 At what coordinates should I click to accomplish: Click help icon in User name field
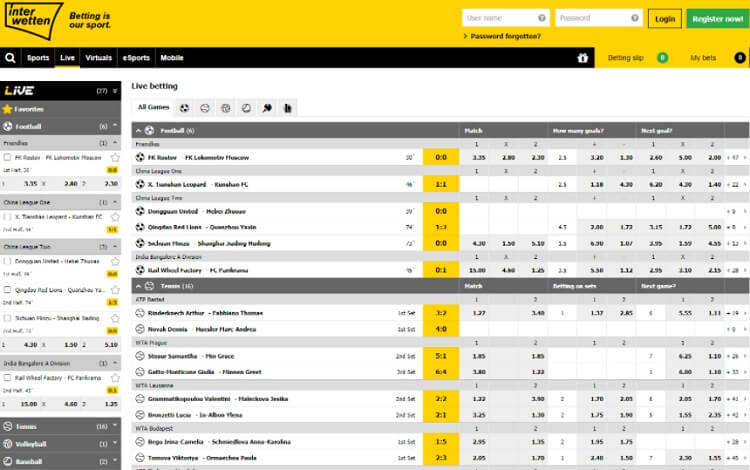[x=541, y=18]
